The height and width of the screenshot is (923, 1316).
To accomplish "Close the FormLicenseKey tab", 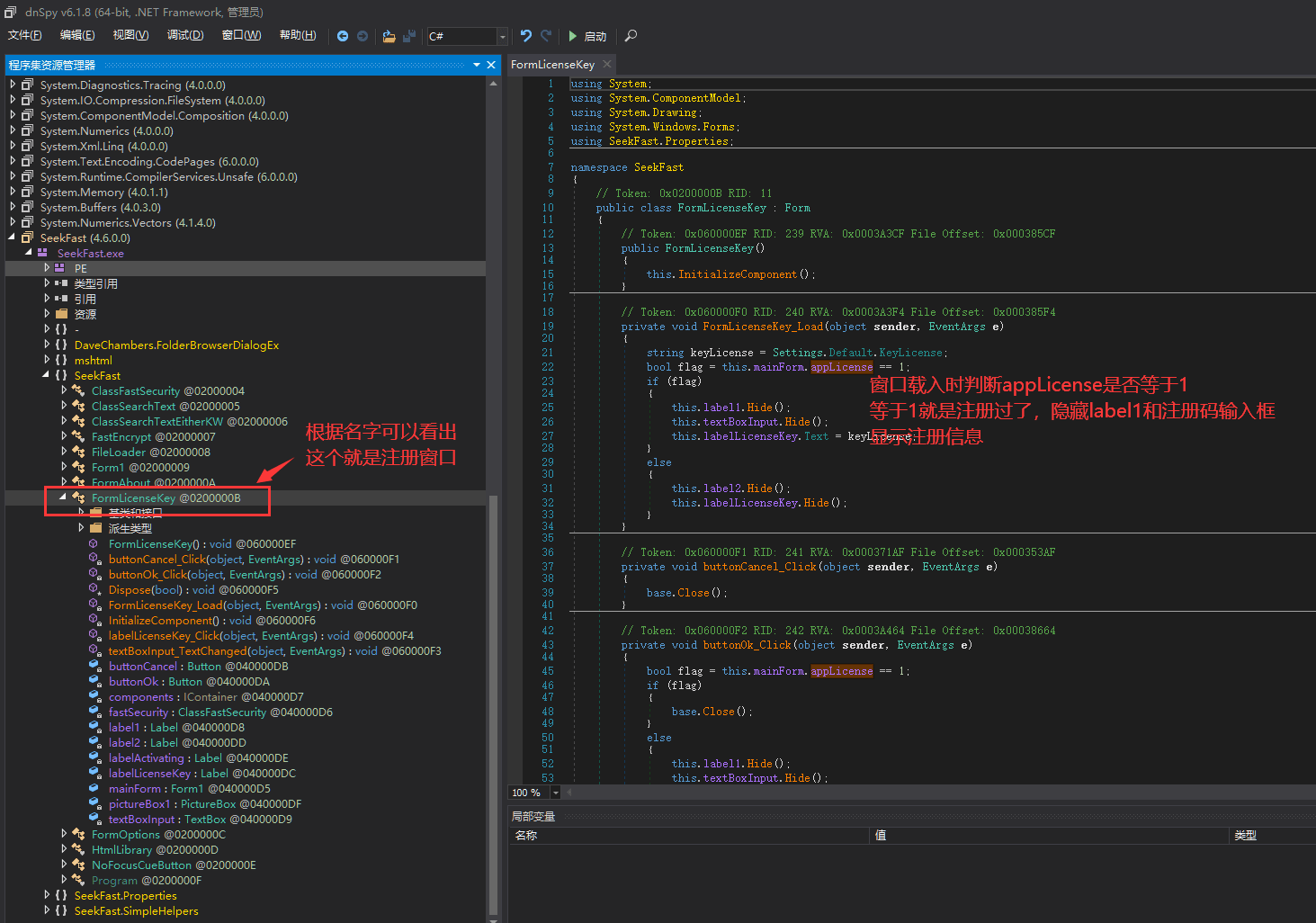I will point(607,64).
